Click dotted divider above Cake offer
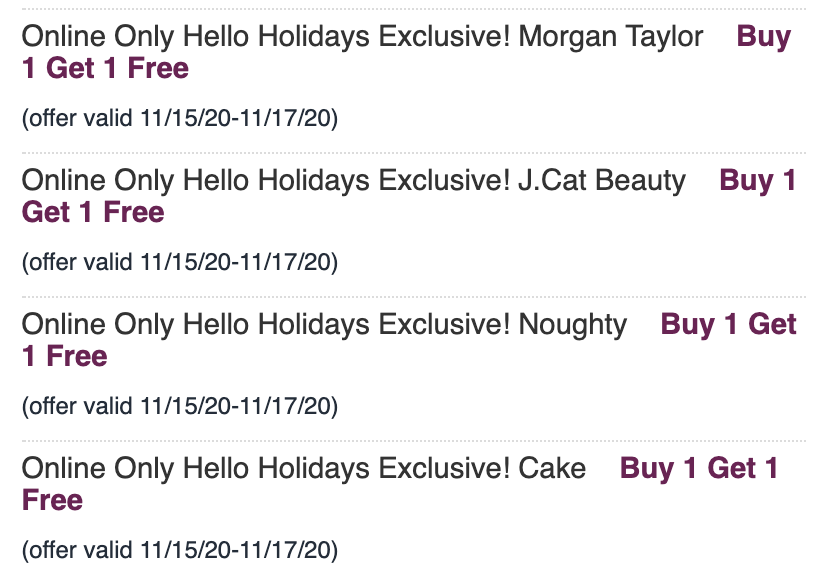824x576 pixels. tap(414, 441)
